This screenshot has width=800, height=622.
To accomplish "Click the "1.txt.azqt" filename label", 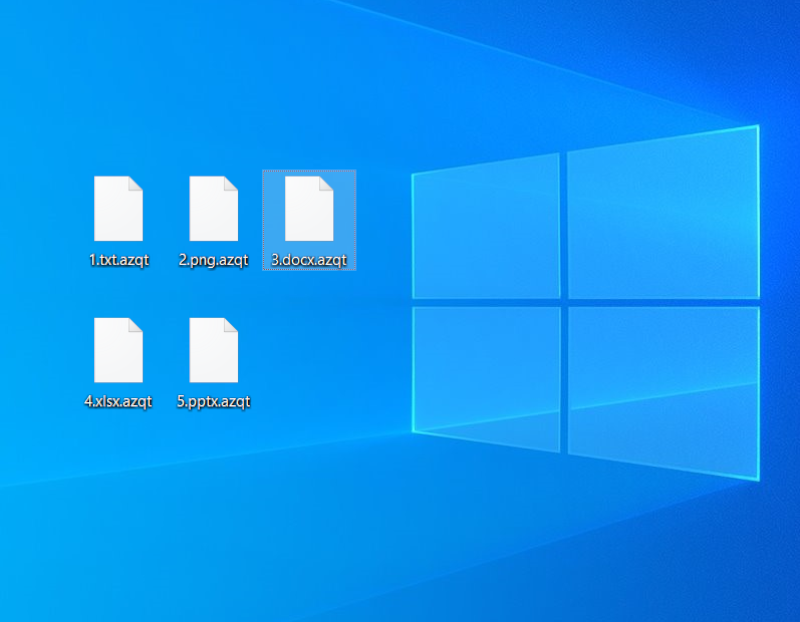I will [118, 261].
